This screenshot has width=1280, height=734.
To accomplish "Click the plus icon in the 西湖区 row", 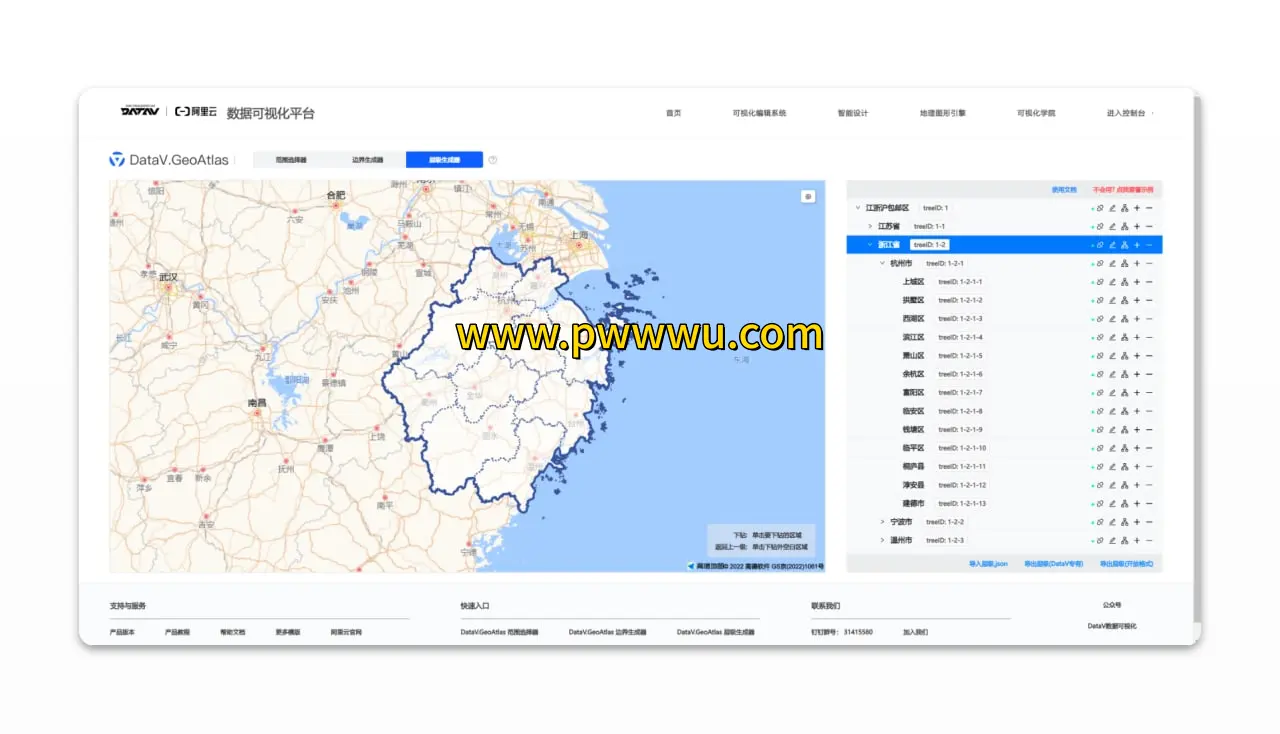I will [1137, 319].
